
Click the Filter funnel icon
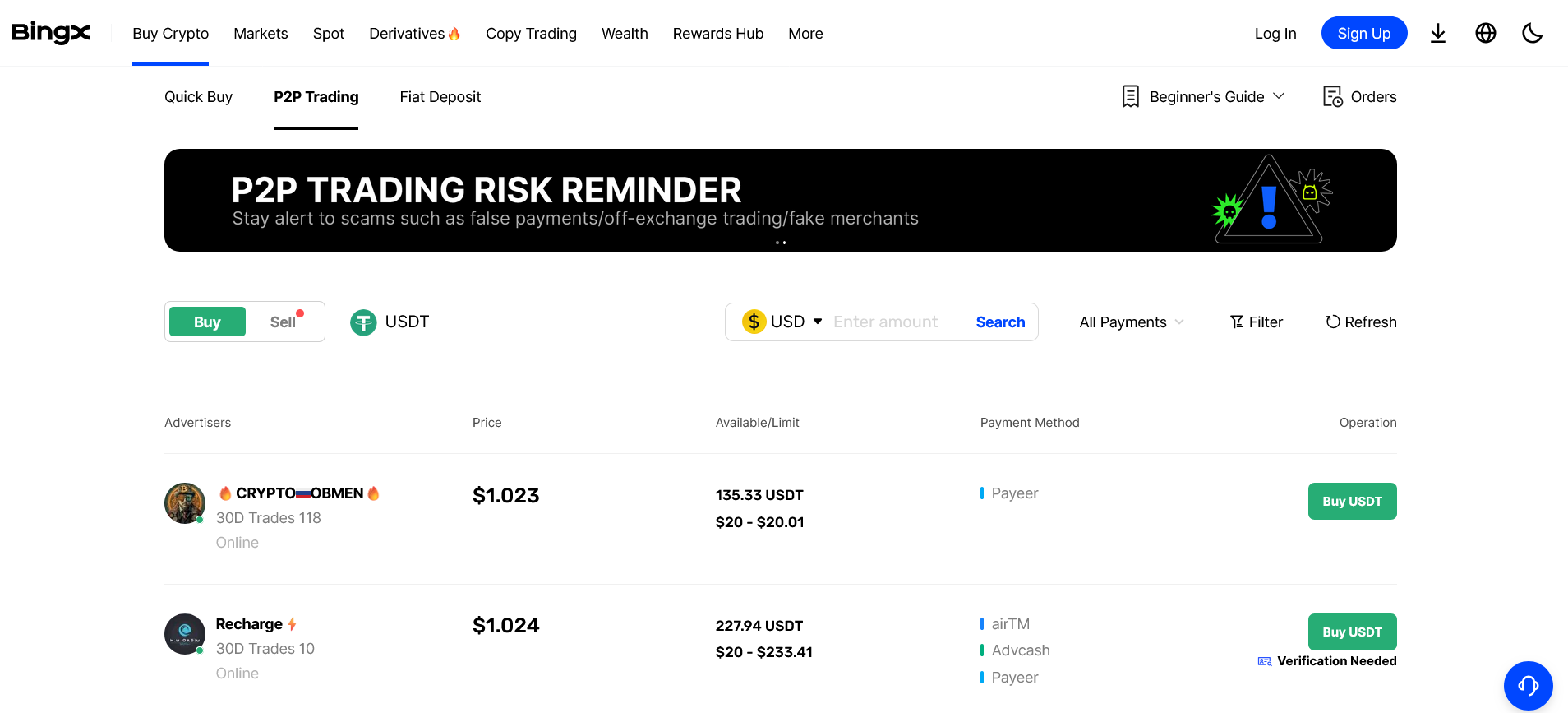1237,322
